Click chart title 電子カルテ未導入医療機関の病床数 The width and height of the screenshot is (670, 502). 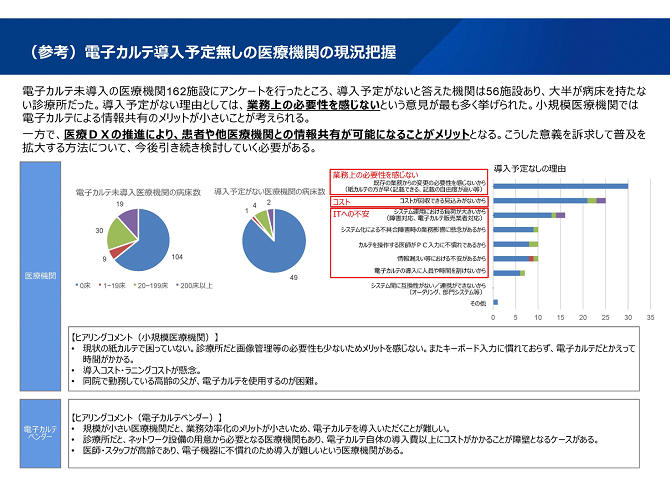(x=138, y=193)
